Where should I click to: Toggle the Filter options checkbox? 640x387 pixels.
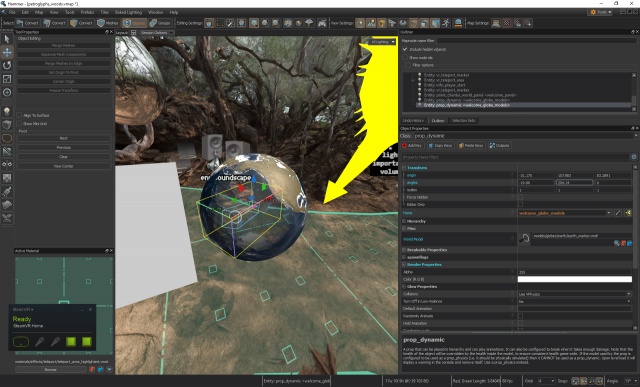point(407,65)
